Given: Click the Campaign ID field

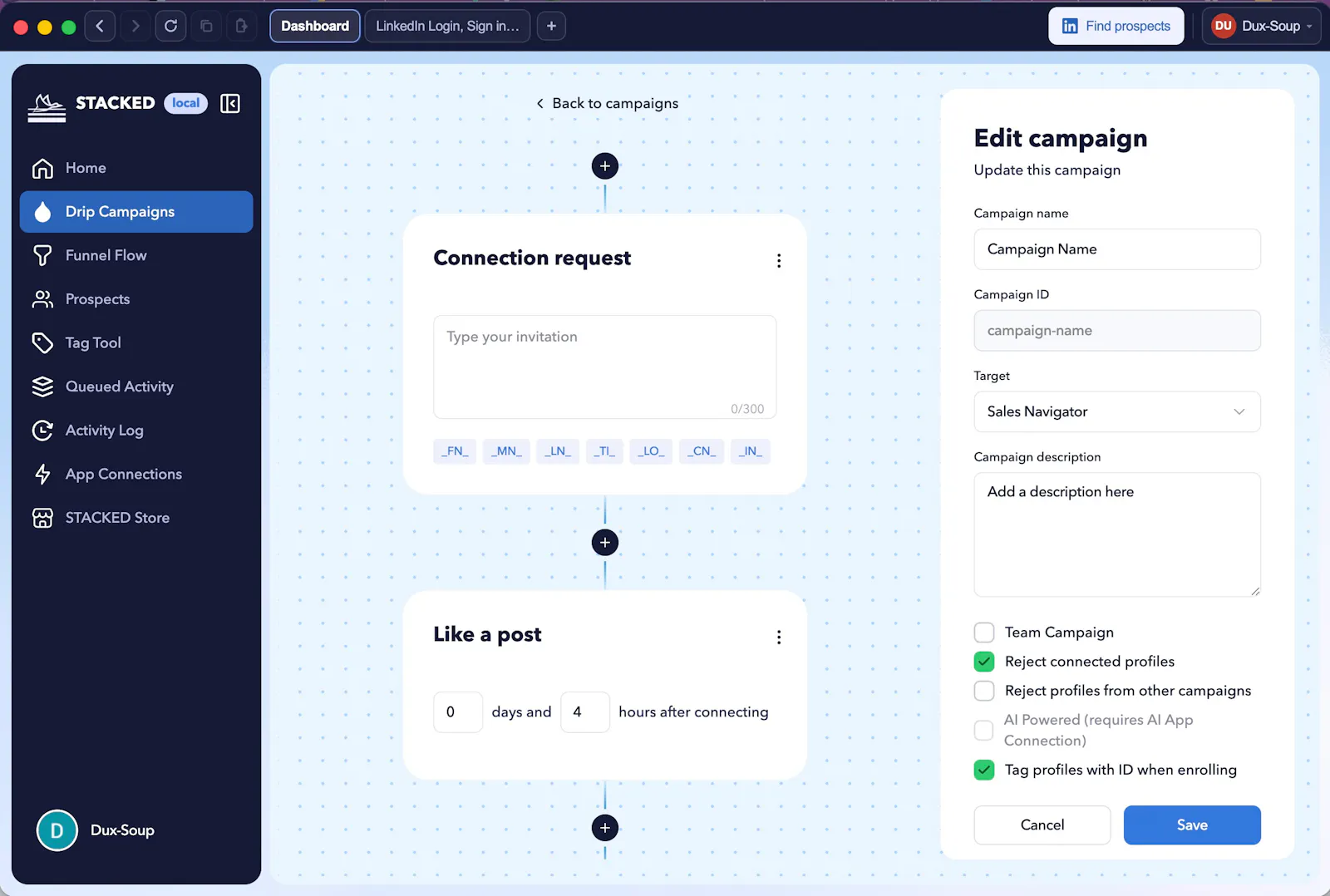Looking at the screenshot, I should point(1117,331).
